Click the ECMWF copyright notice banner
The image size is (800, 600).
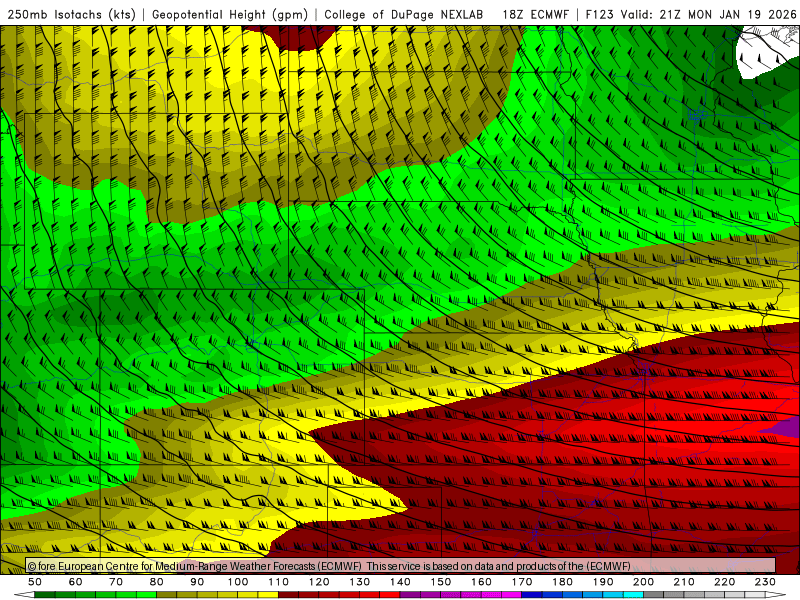(400, 565)
